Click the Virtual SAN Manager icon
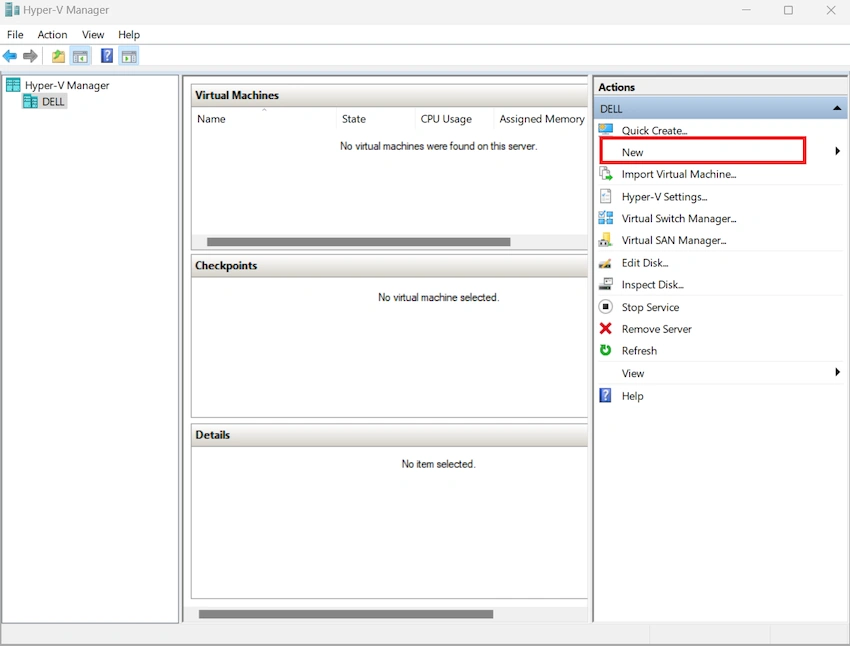The height and width of the screenshot is (646, 850). [x=606, y=240]
